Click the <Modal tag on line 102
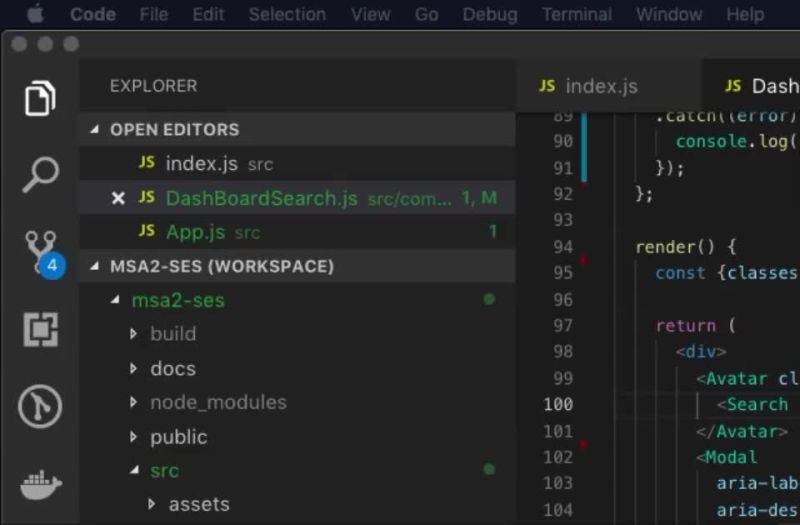 pos(727,457)
